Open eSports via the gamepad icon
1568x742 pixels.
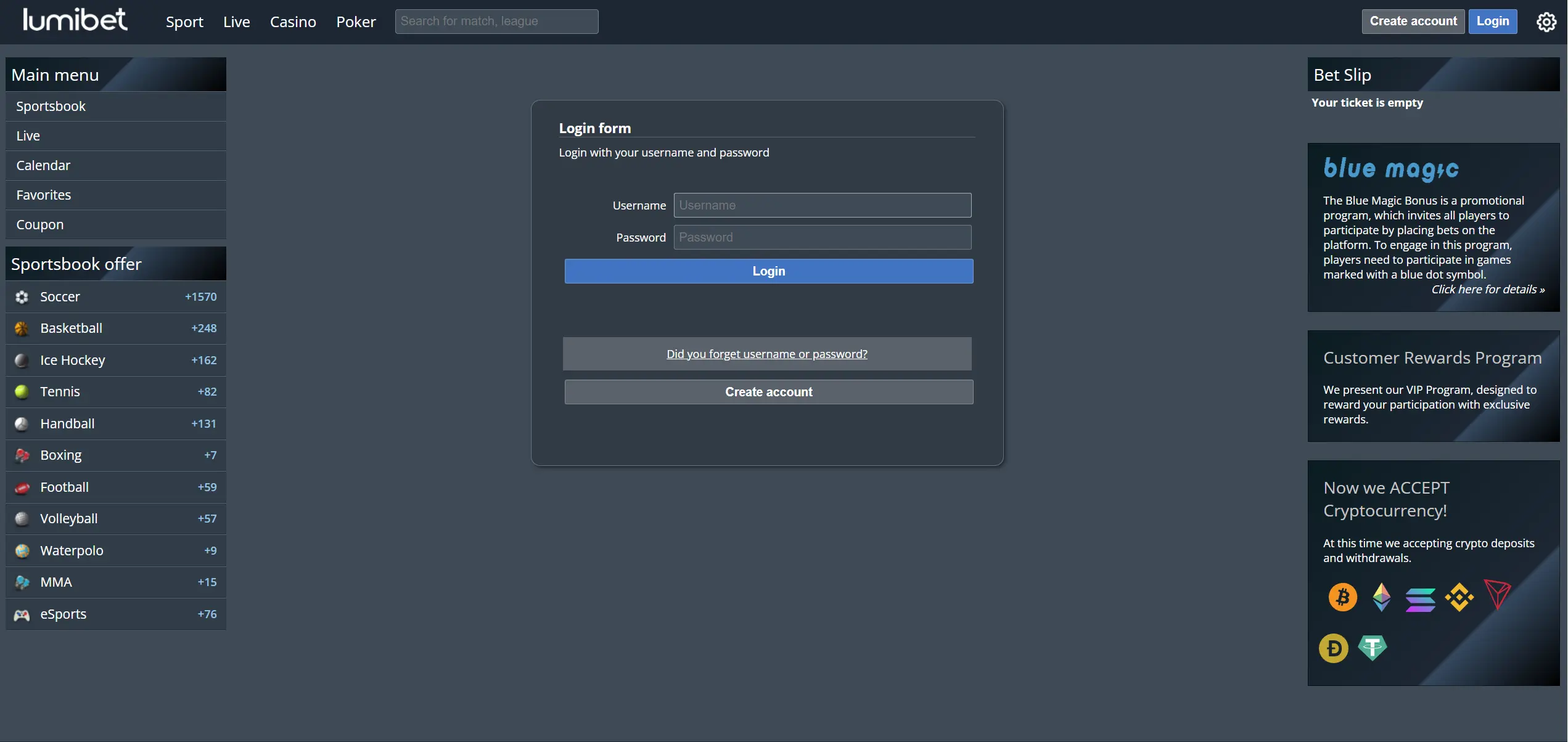22,614
